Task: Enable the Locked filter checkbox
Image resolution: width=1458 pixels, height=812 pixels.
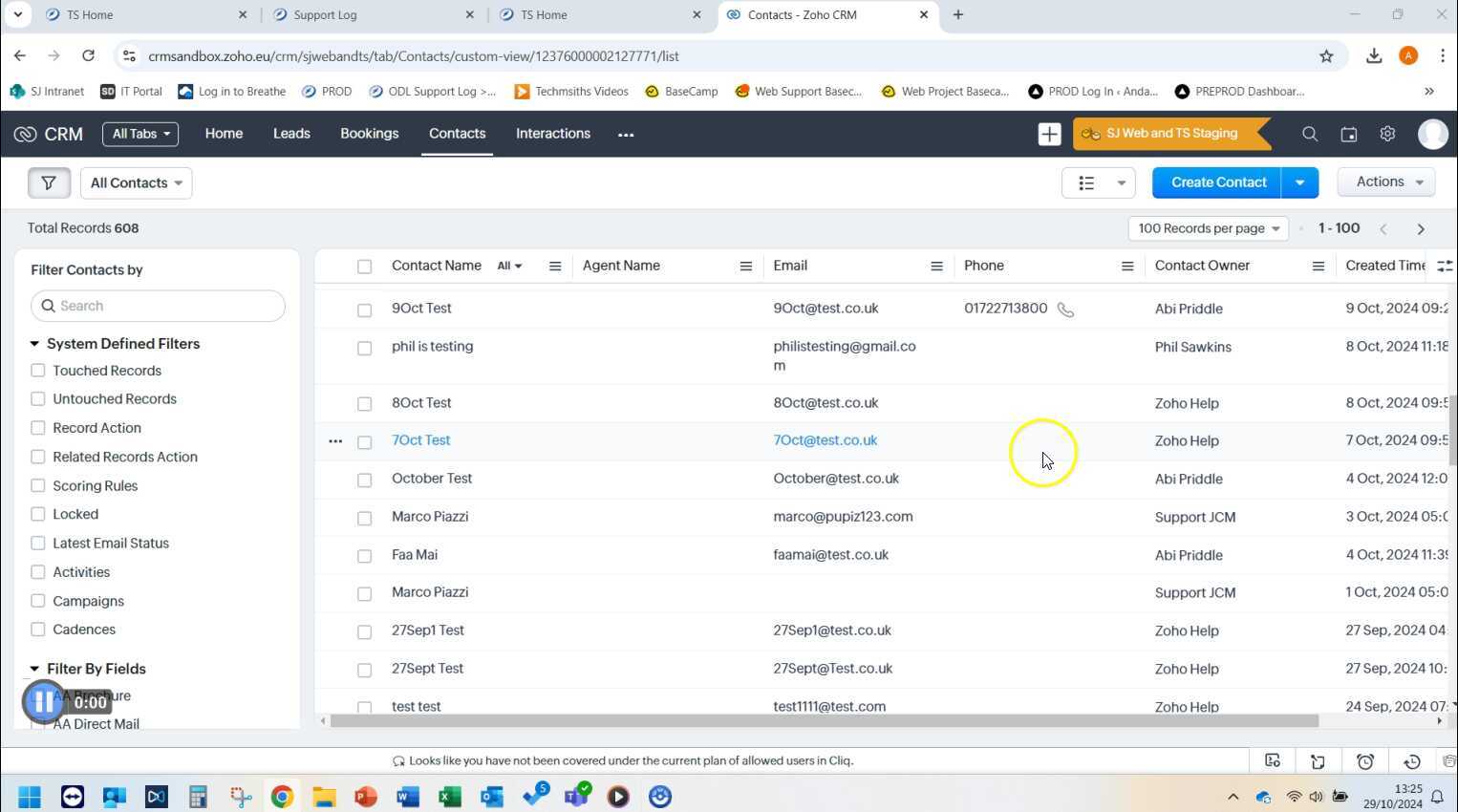Action: [x=38, y=514]
